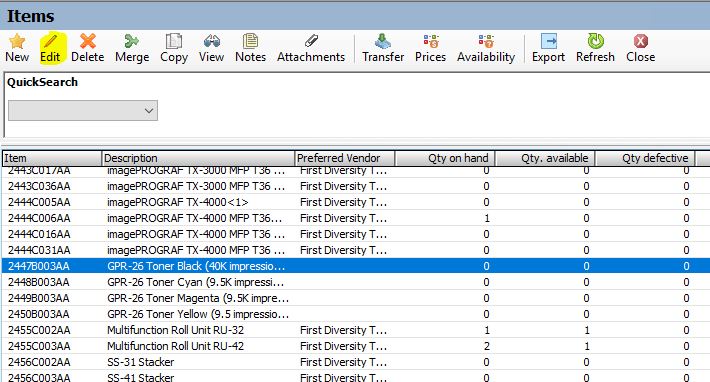The width and height of the screenshot is (710, 382).
Task: Click GPR-26 Toner Black description
Action: [x=197, y=266]
